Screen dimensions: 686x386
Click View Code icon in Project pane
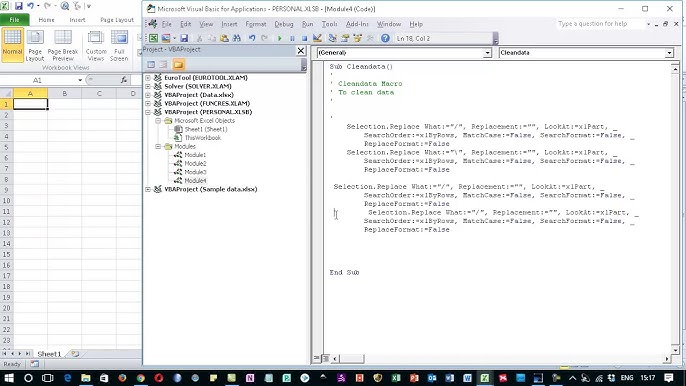tap(151, 65)
